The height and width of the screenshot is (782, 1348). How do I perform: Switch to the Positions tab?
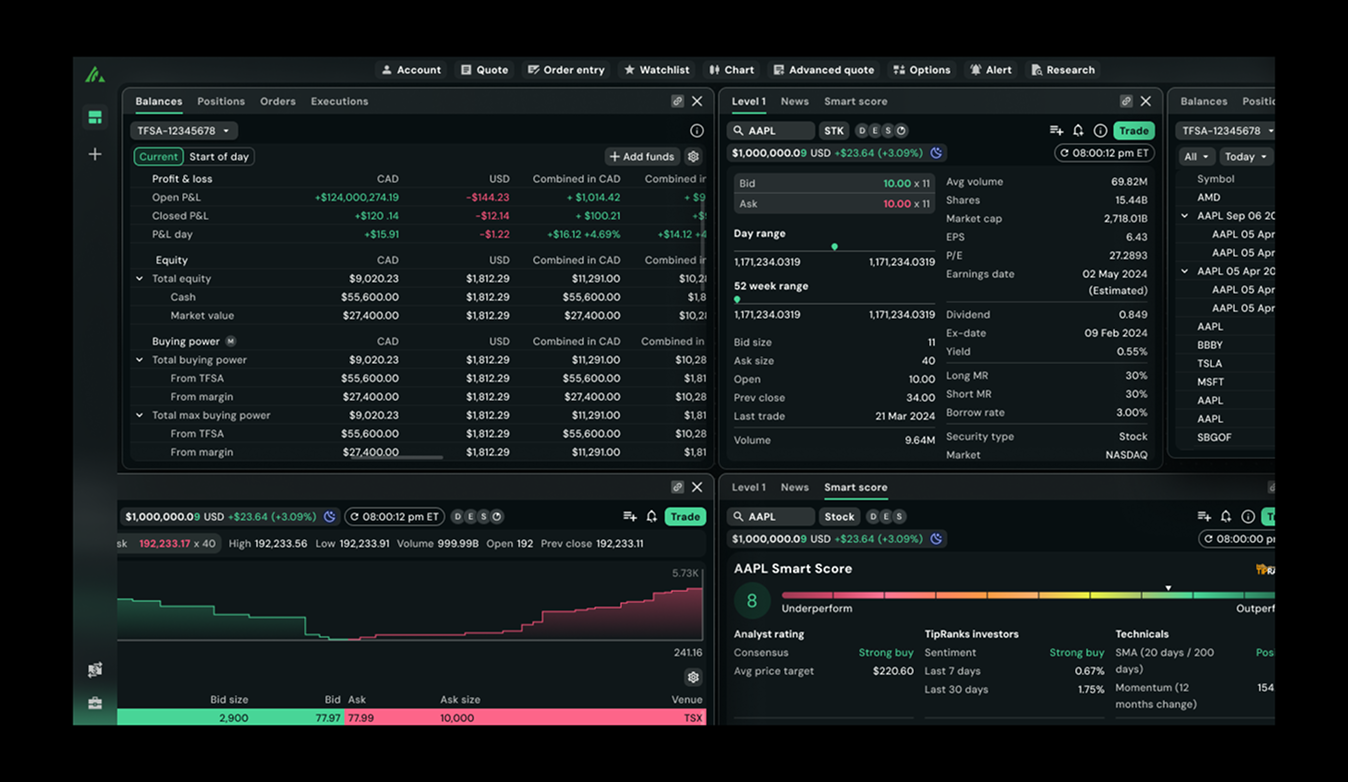coord(221,101)
